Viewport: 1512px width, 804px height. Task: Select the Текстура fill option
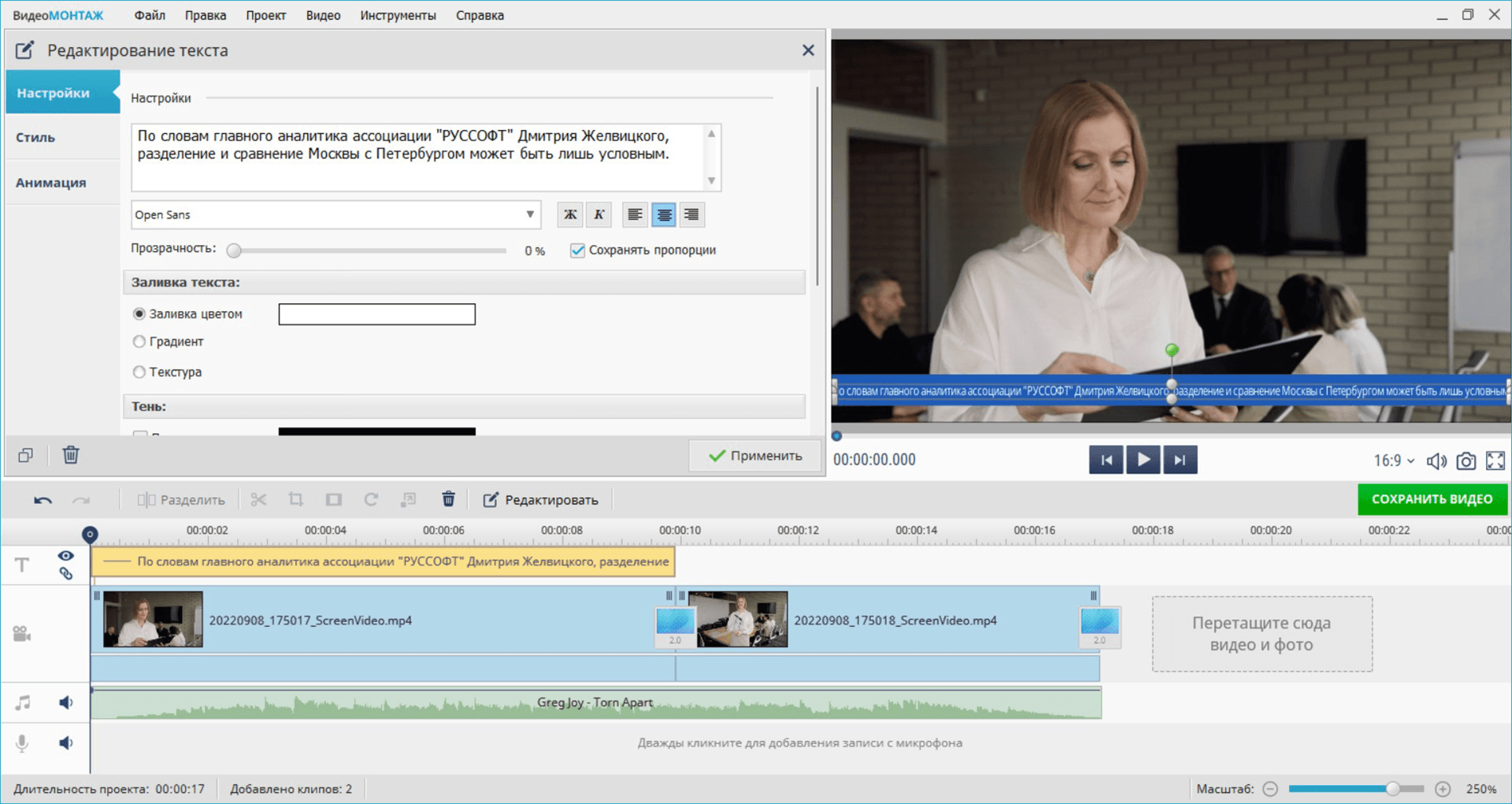click(x=139, y=372)
